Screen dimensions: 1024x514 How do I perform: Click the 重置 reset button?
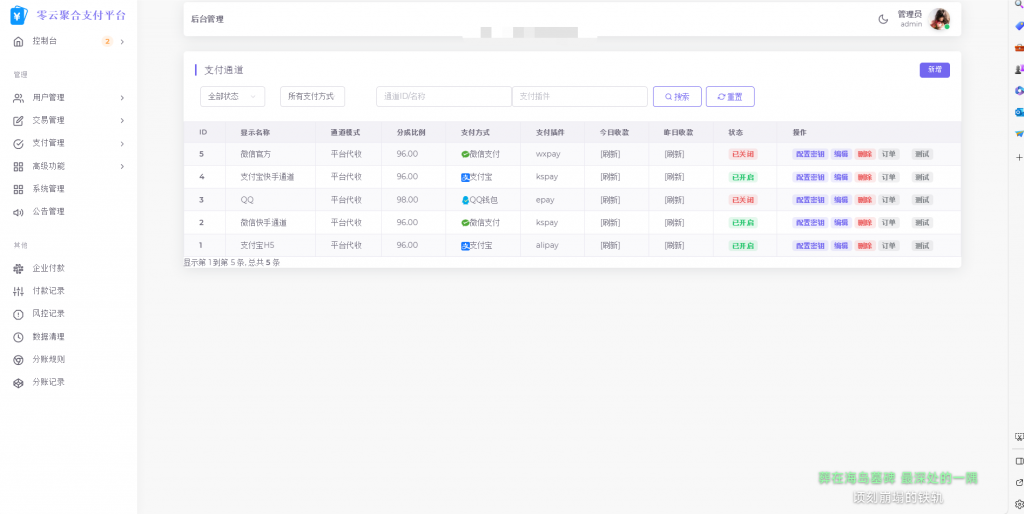coord(730,96)
